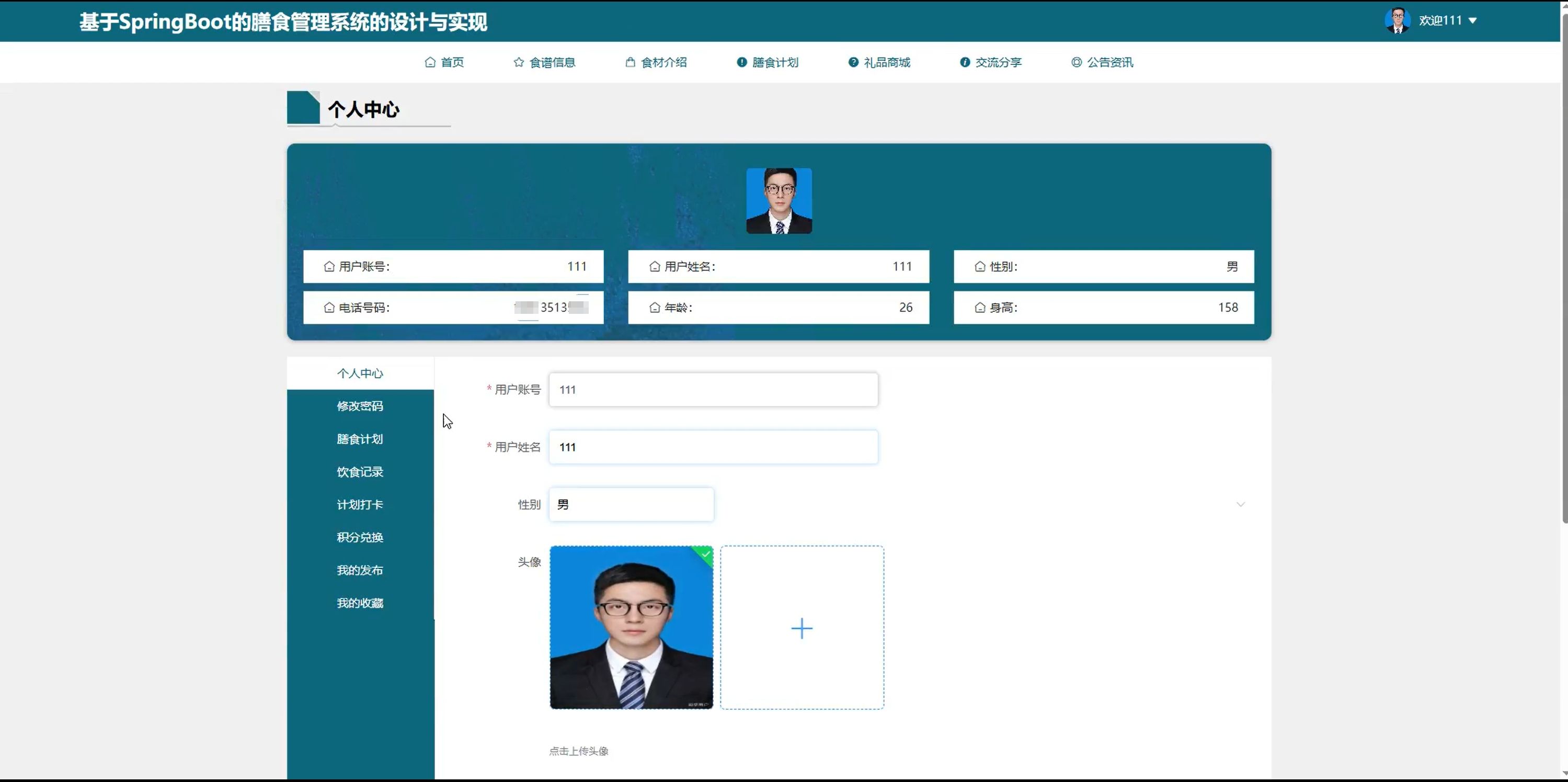Select 修改密码 in sidebar
The height and width of the screenshot is (782, 1568).
point(360,406)
